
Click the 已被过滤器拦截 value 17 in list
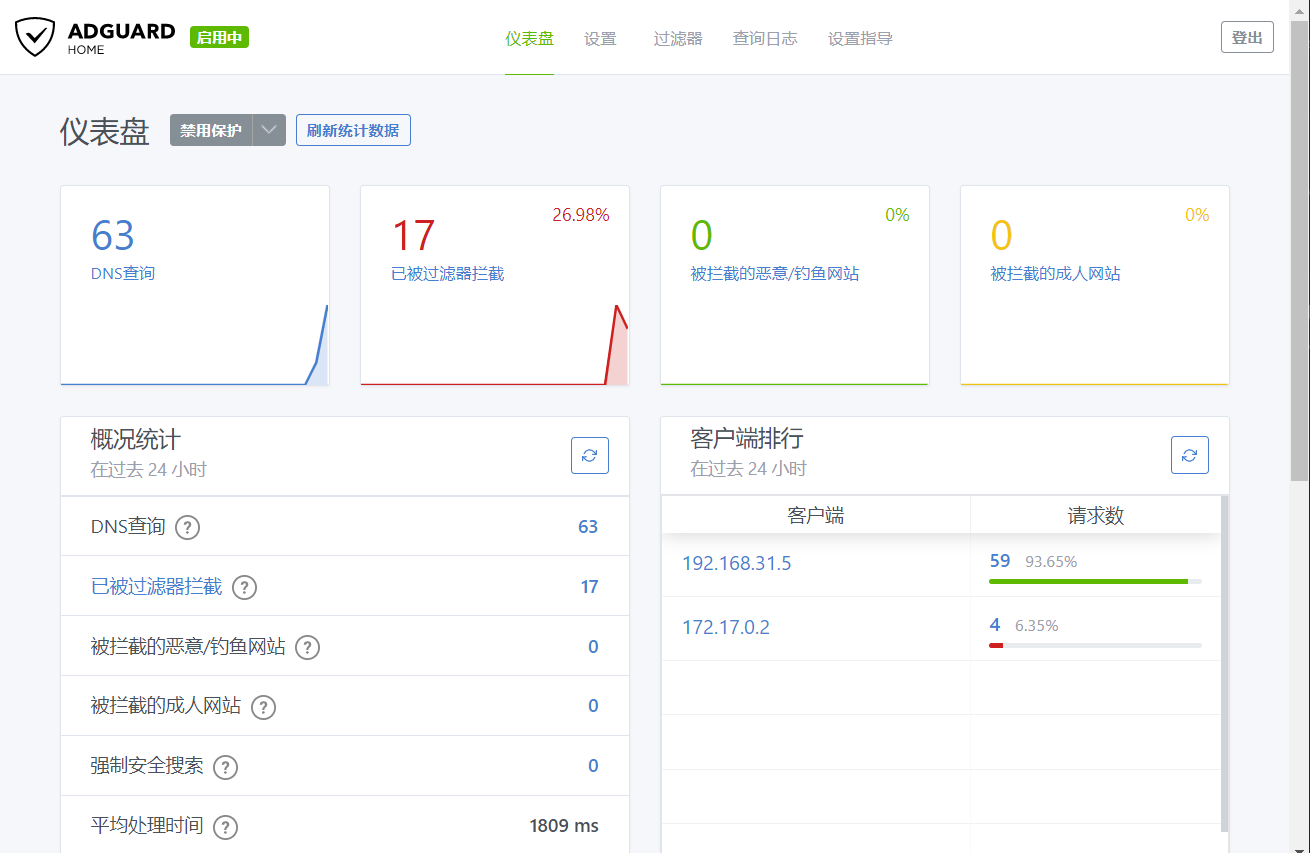(x=590, y=587)
